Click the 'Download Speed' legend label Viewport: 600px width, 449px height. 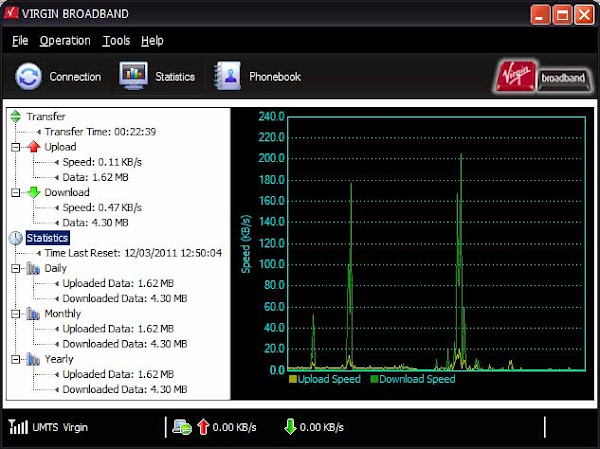pos(417,379)
